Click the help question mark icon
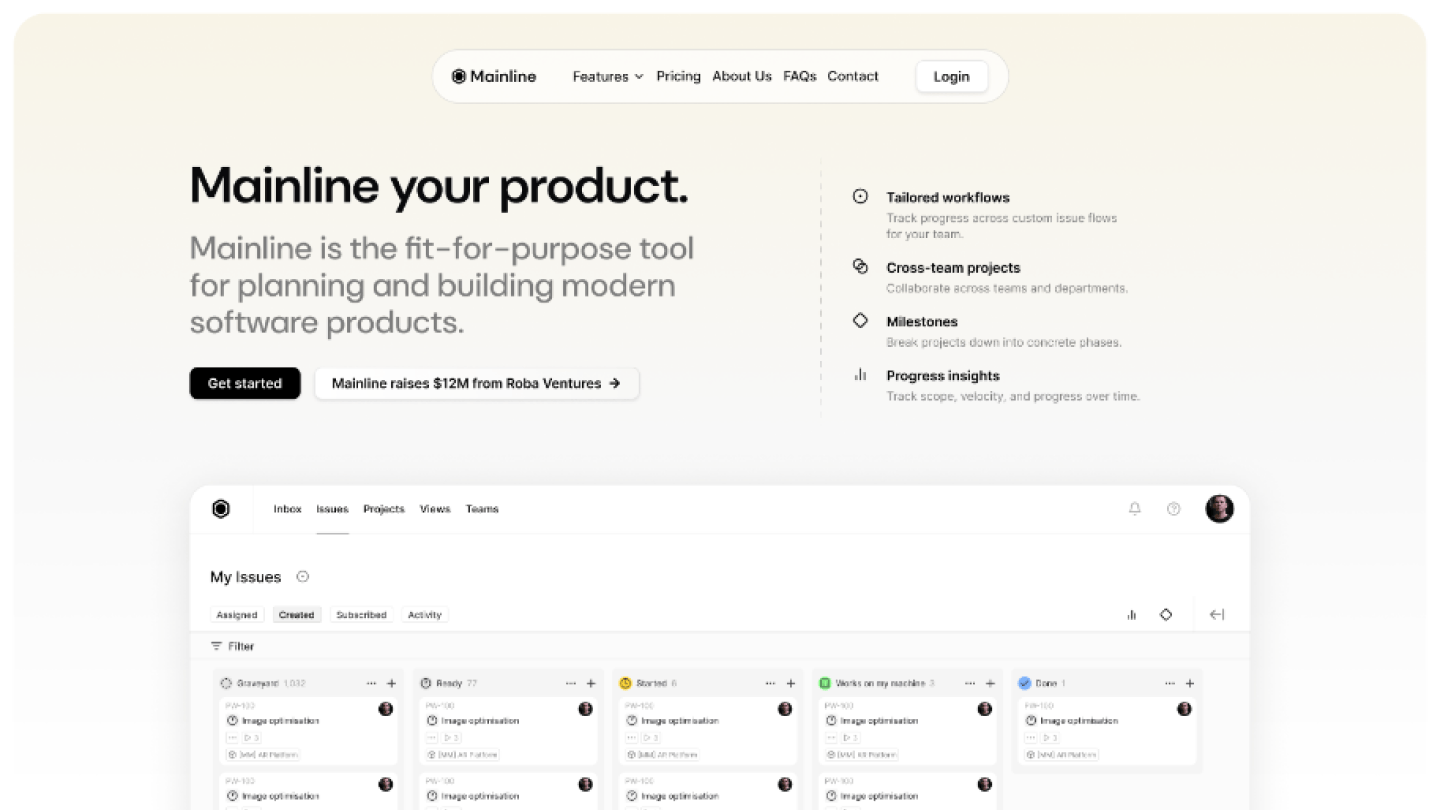1440x810 pixels. click(x=1174, y=509)
